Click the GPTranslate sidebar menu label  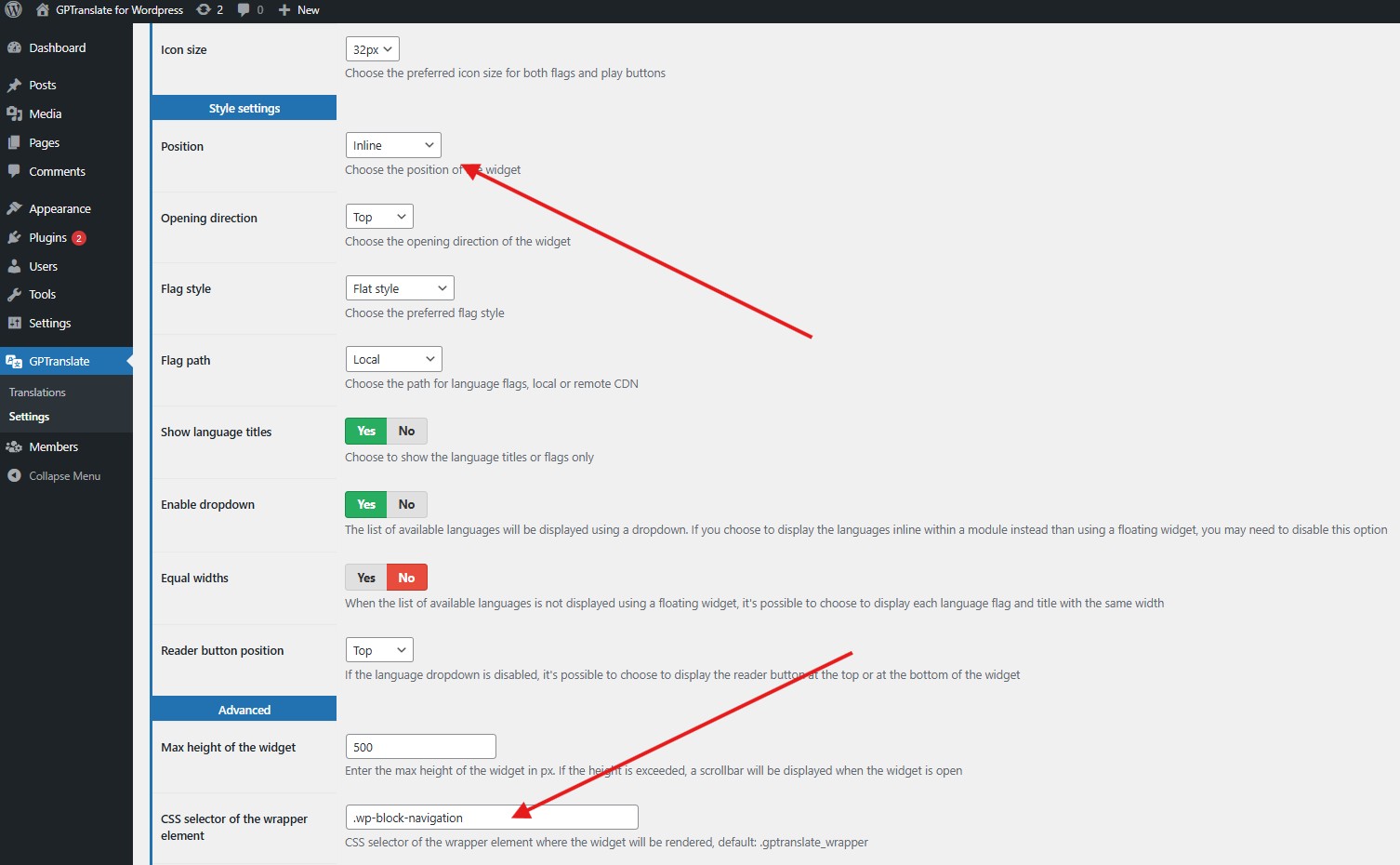(59, 361)
